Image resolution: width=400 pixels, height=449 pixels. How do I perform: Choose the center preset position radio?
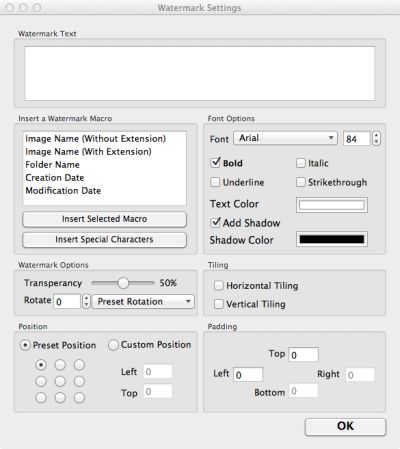60,381
